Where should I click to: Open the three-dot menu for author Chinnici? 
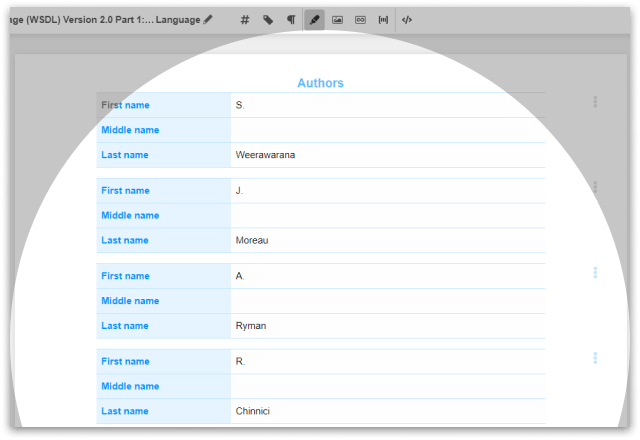tap(595, 358)
